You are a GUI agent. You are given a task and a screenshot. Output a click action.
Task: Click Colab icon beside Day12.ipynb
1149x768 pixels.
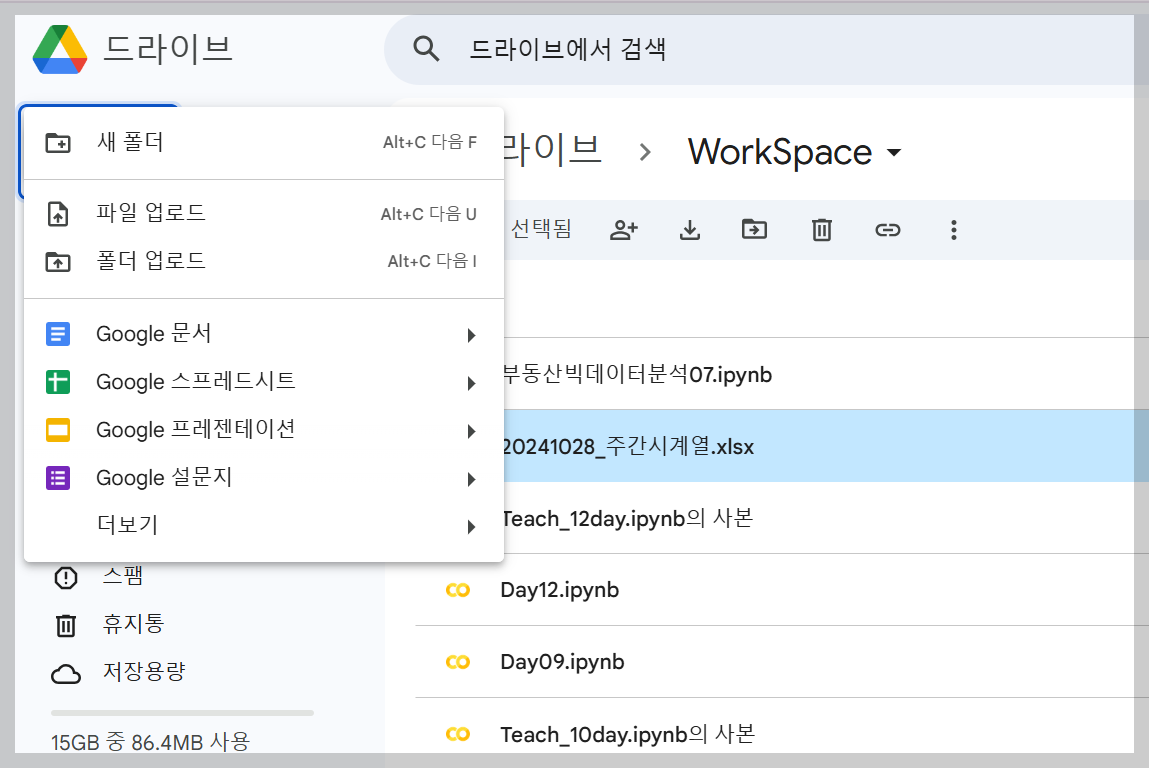point(457,590)
